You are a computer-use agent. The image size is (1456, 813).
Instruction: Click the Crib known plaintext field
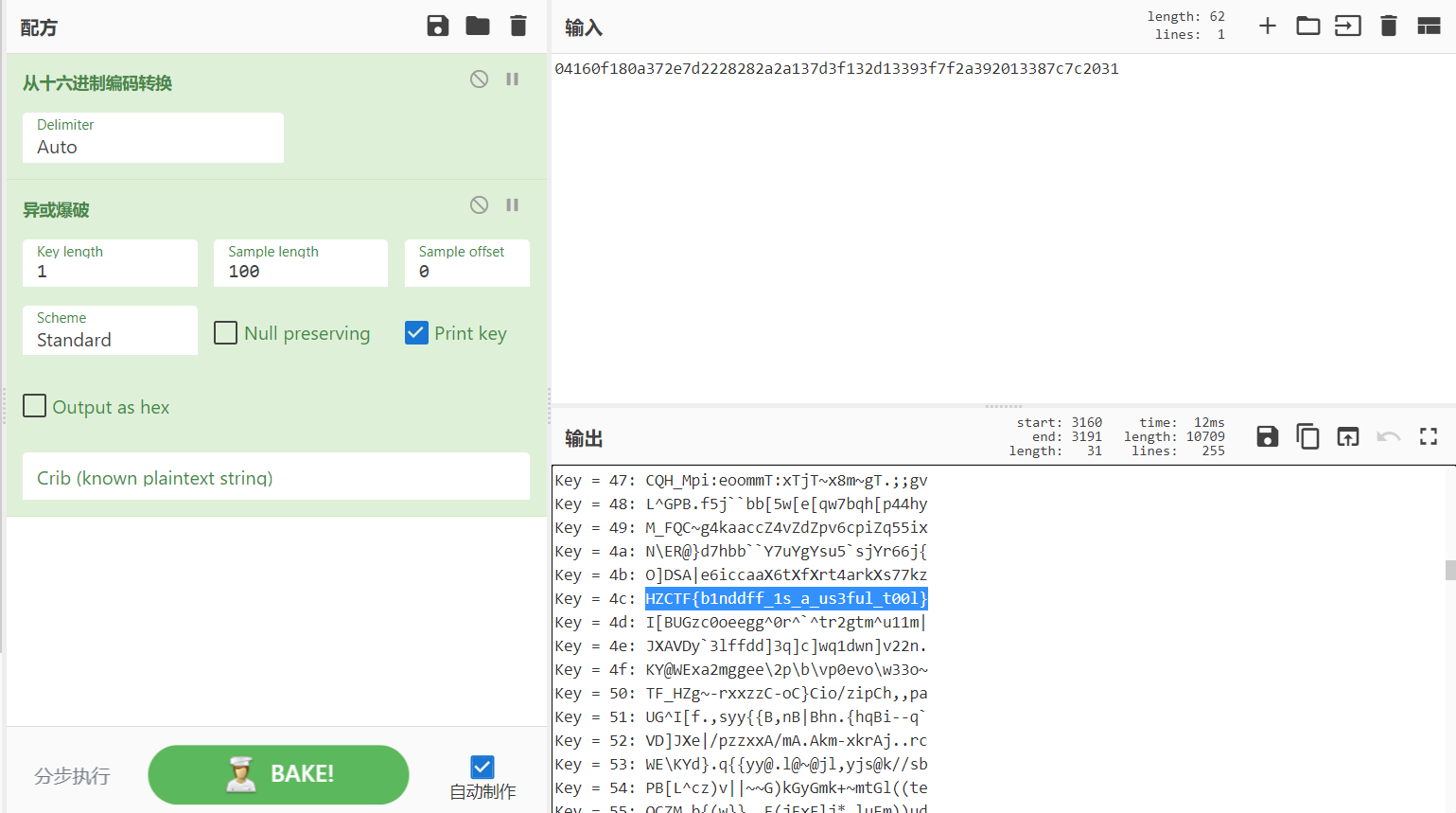point(275,477)
